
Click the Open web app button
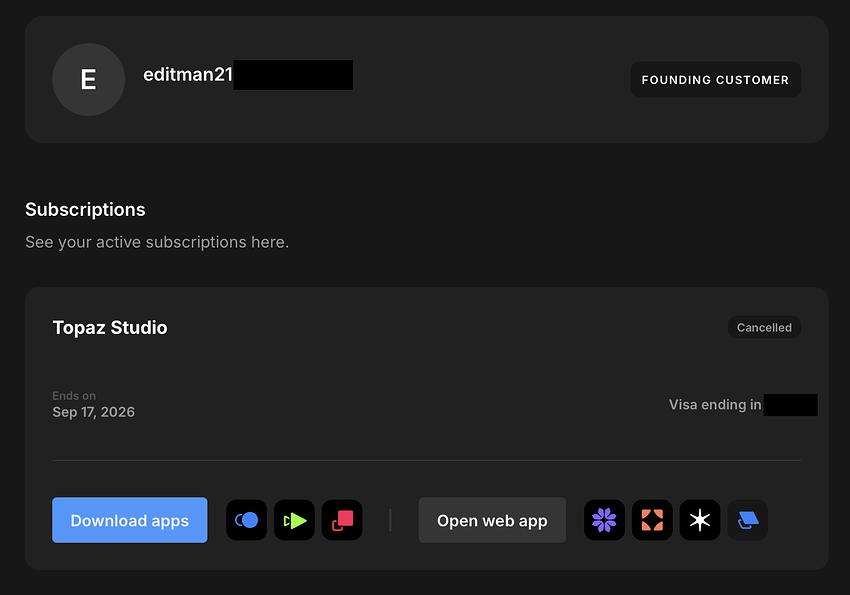tap(492, 520)
